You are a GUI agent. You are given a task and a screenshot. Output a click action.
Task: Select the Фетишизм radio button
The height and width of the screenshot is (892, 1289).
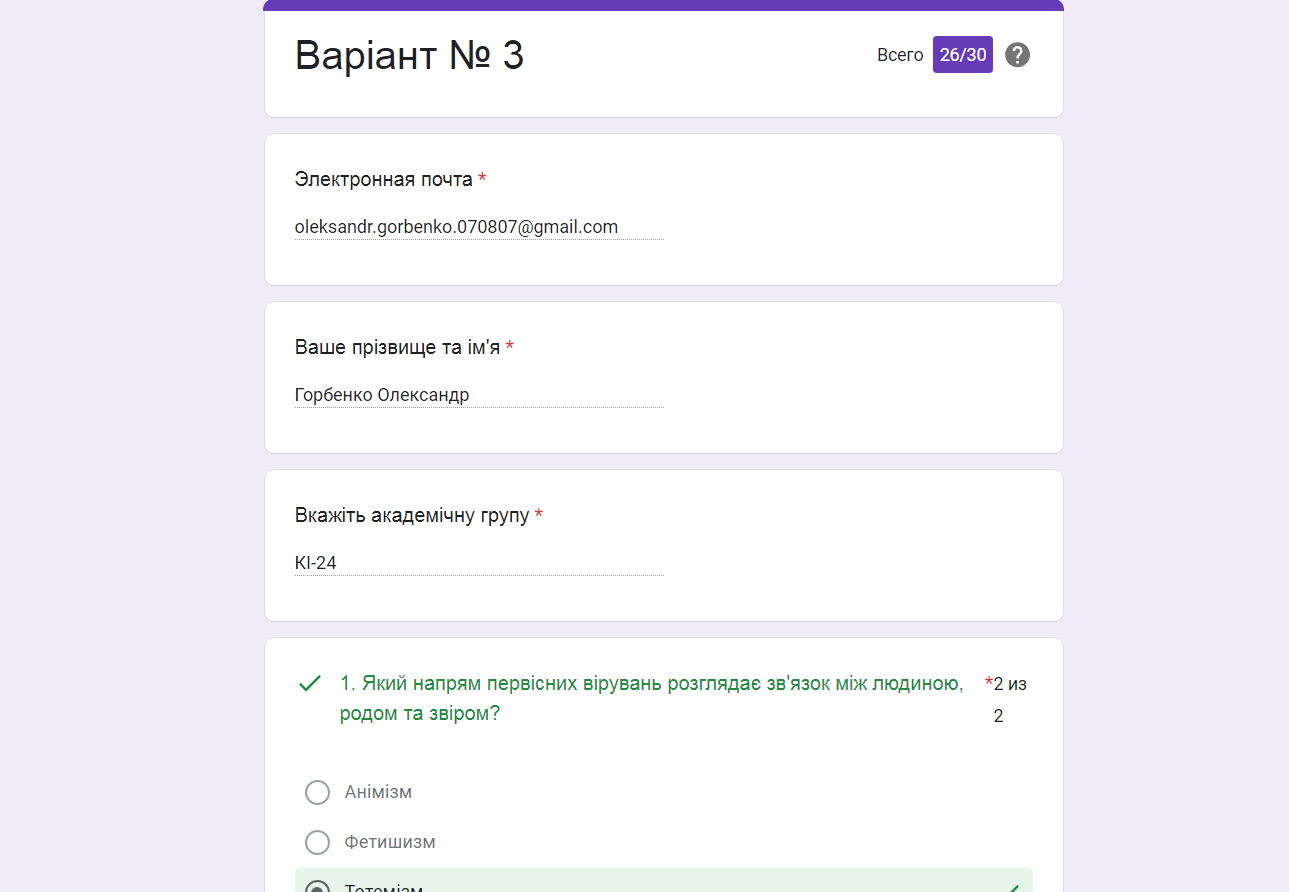pyautogui.click(x=317, y=842)
